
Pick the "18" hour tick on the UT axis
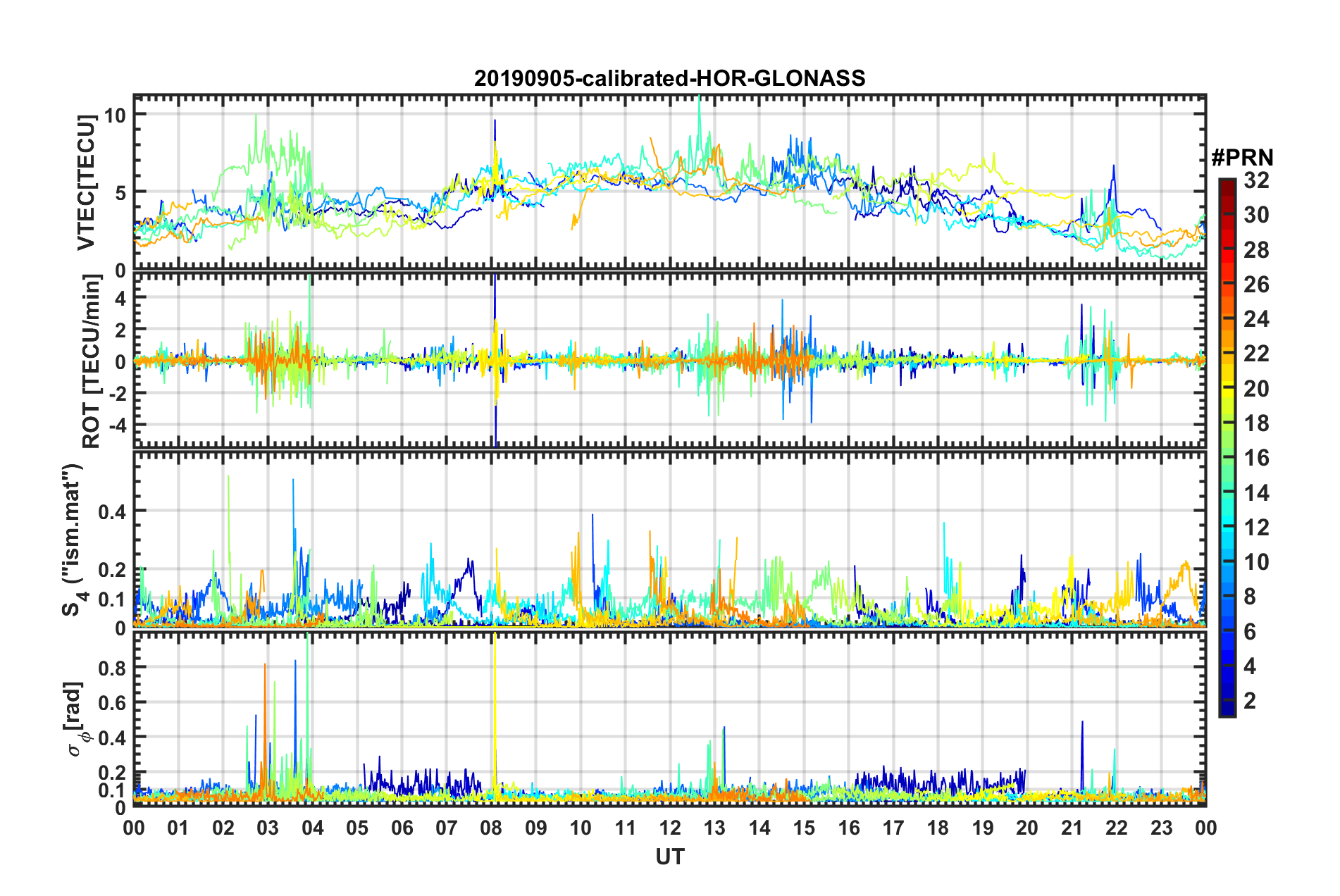point(938,828)
